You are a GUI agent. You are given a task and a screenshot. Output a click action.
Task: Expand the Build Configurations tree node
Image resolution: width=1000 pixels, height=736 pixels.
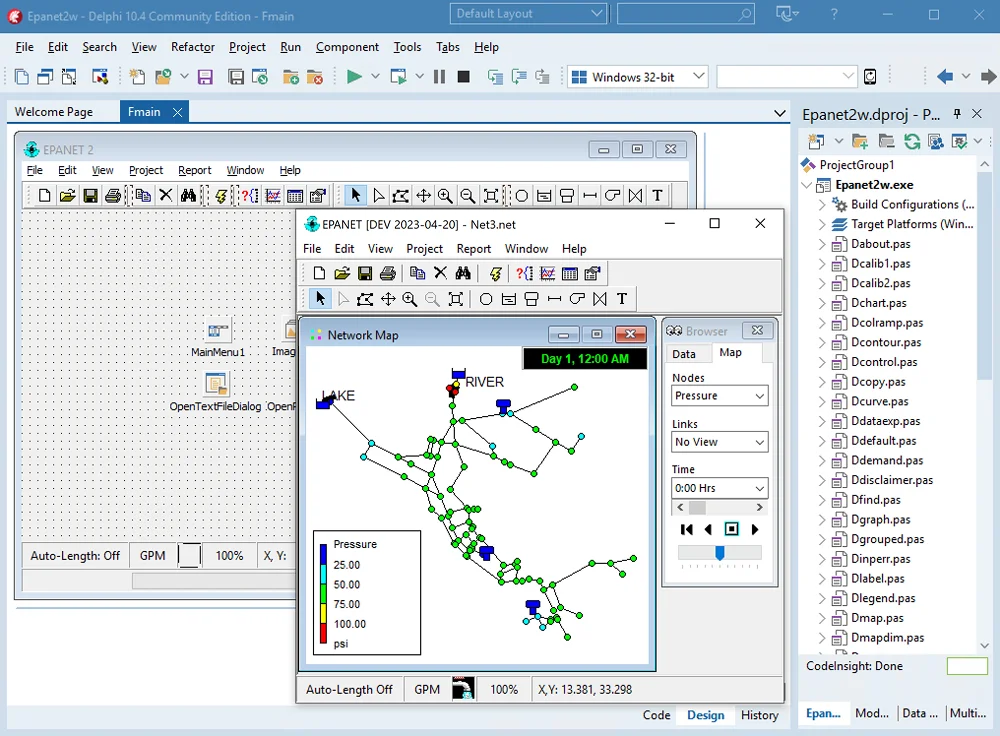(822, 204)
